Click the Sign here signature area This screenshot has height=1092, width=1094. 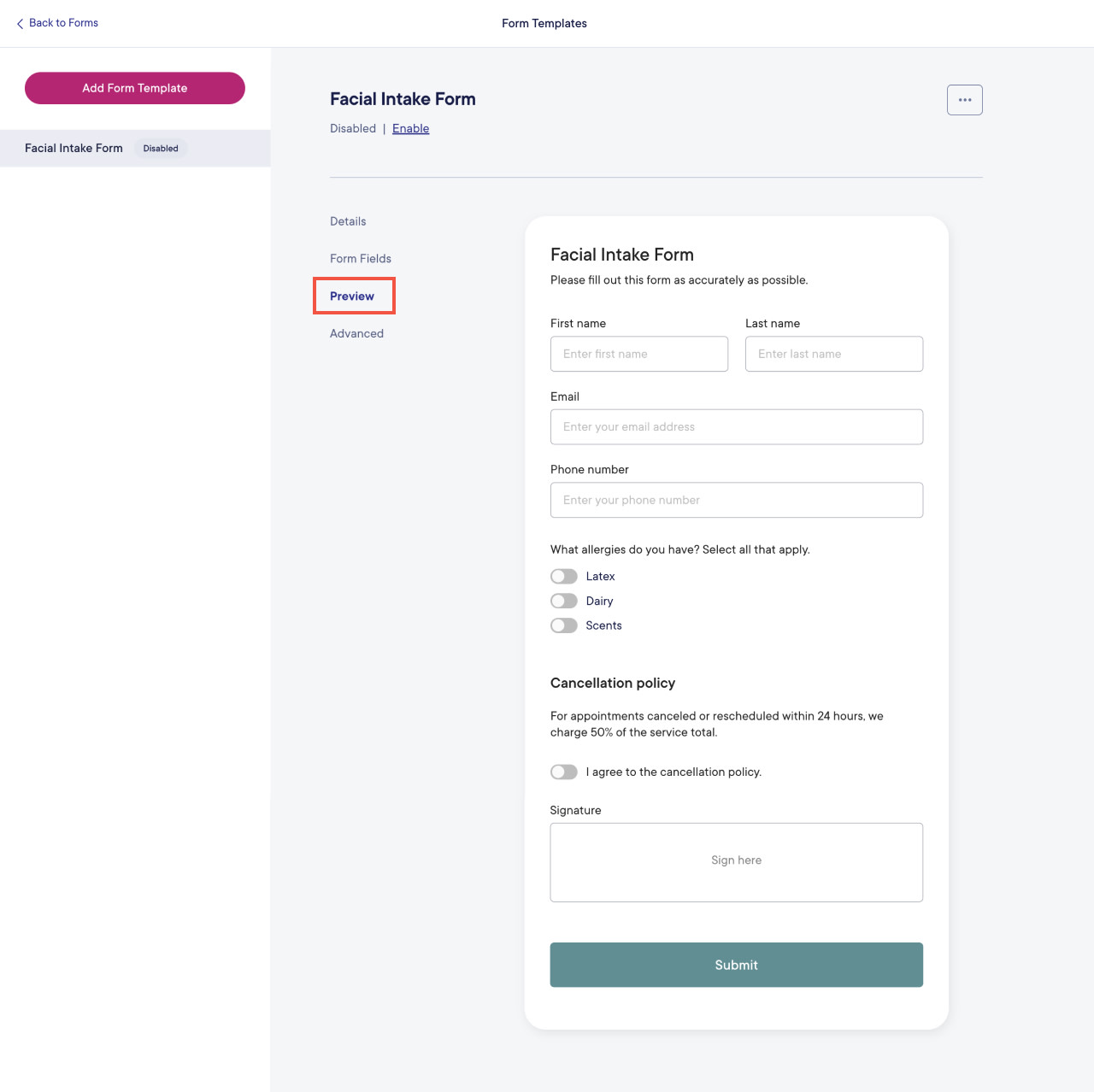[736, 861]
